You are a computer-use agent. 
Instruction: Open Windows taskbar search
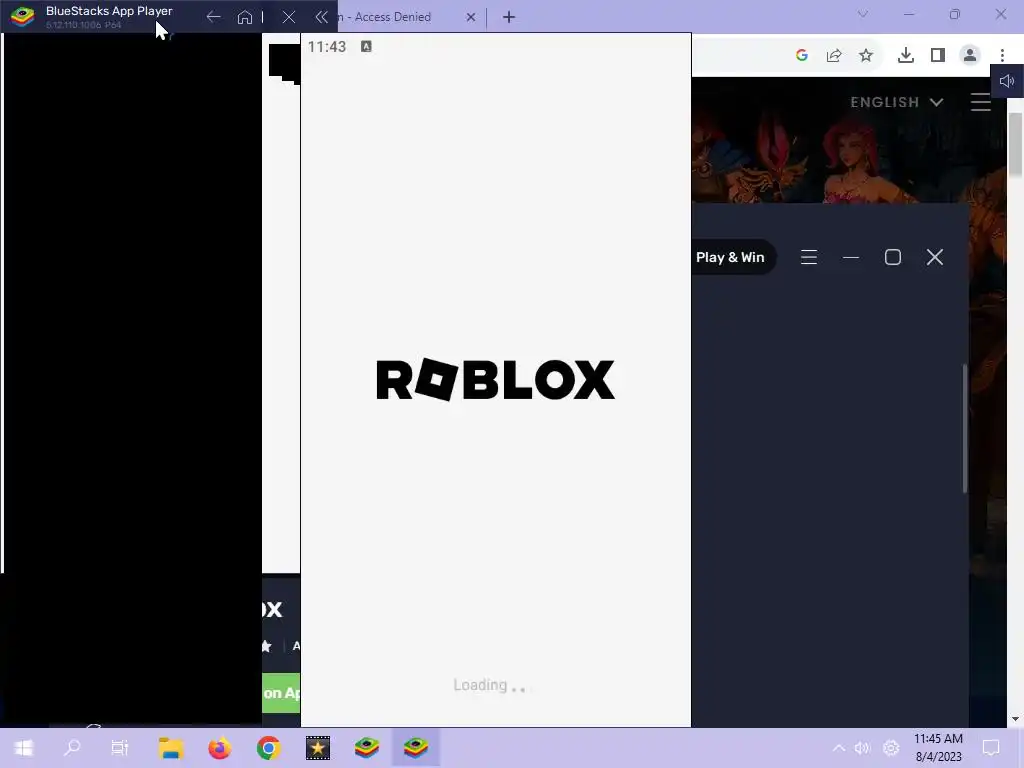[72, 748]
